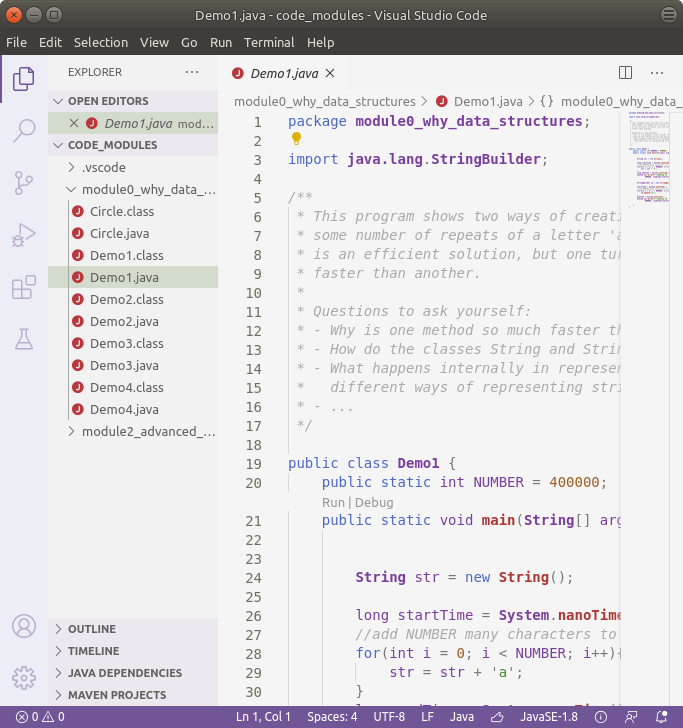Open the Search view

24,131
